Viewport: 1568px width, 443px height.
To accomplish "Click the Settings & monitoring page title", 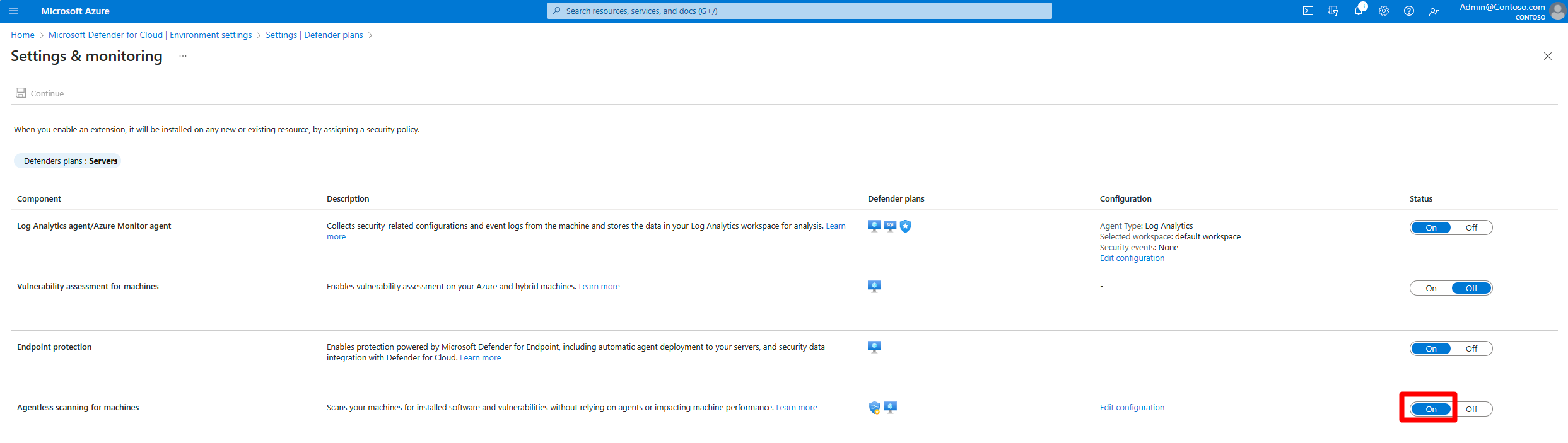I will (86, 56).
